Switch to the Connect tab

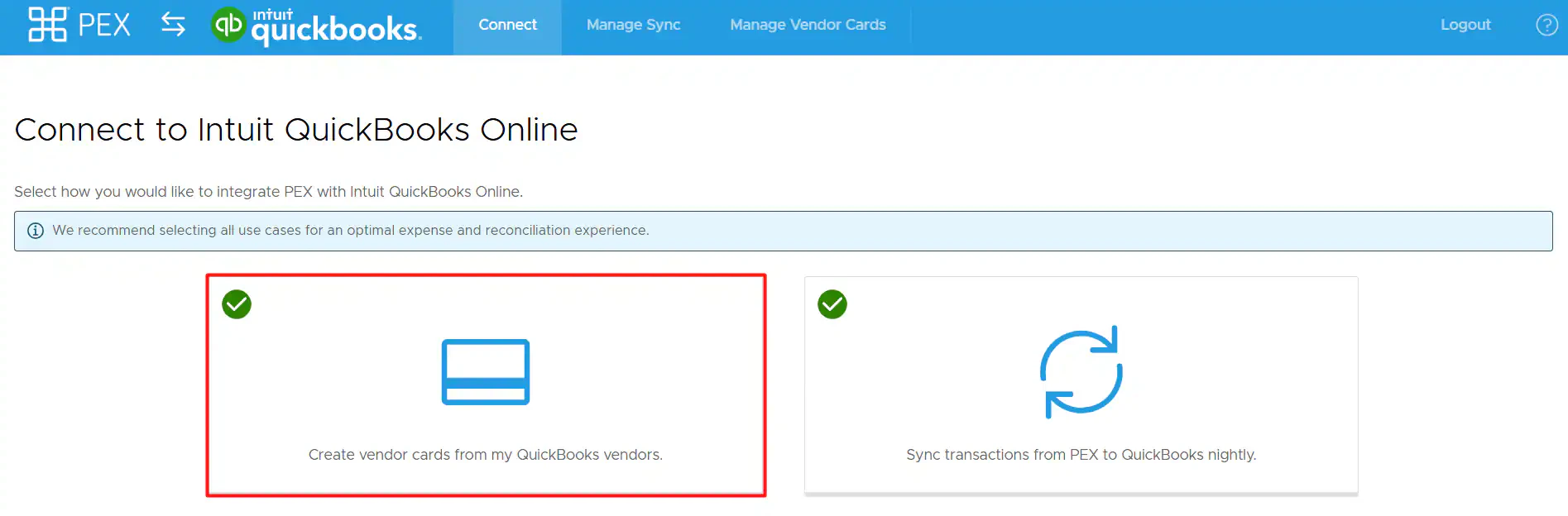coord(507,27)
